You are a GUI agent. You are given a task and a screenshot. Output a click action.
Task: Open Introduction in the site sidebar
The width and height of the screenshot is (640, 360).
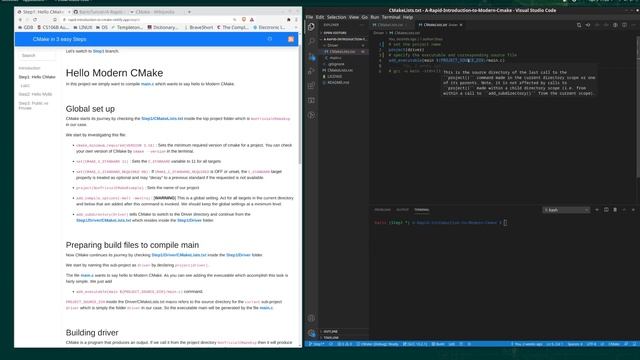[x=29, y=68]
